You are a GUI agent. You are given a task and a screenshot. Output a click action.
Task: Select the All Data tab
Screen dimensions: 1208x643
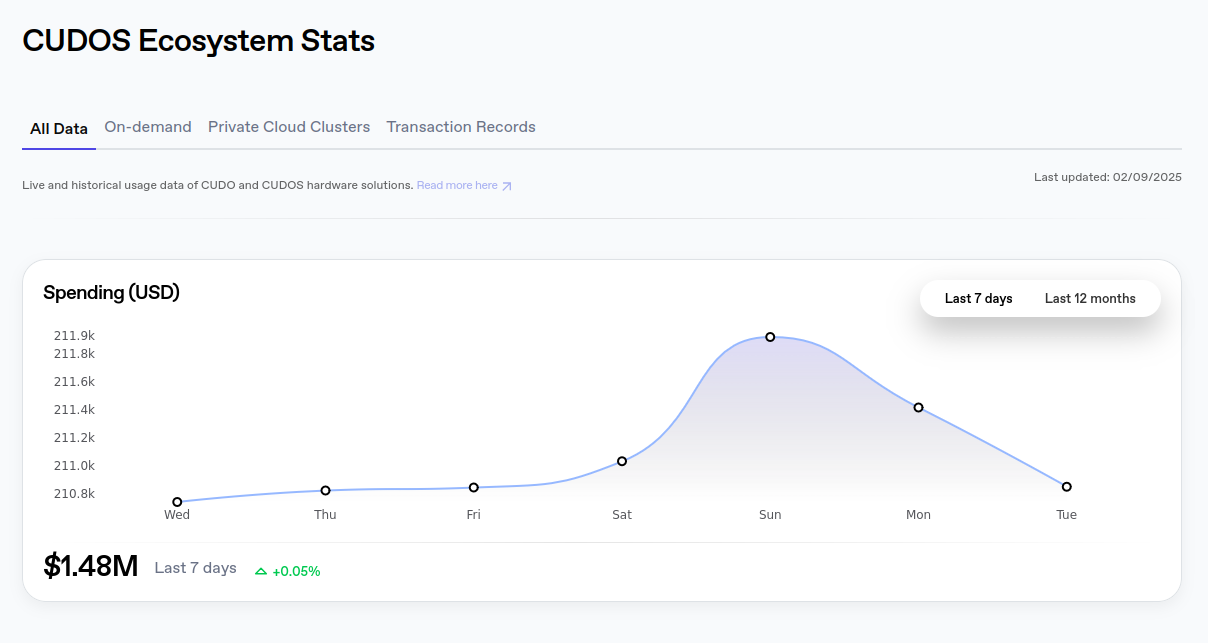tap(58, 128)
